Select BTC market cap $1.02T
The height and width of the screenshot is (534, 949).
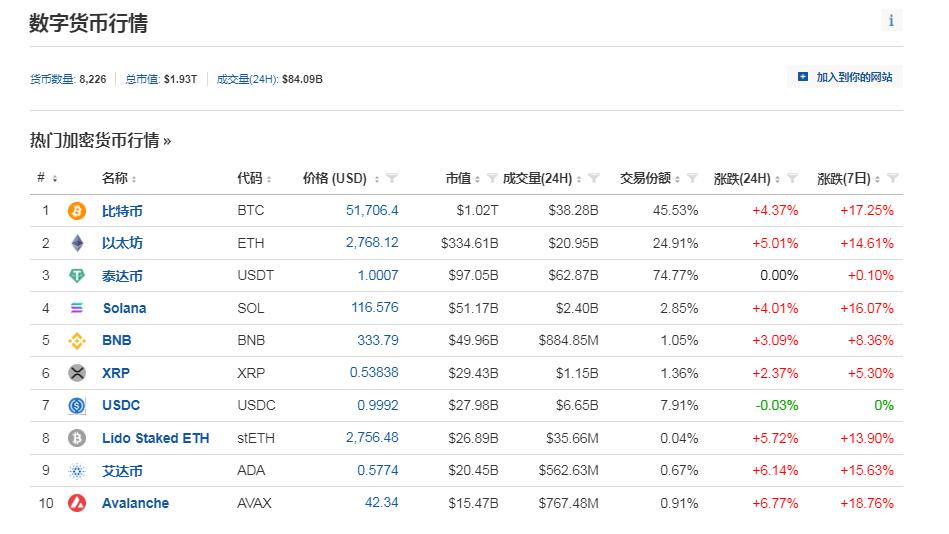pyautogui.click(x=477, y=210)
